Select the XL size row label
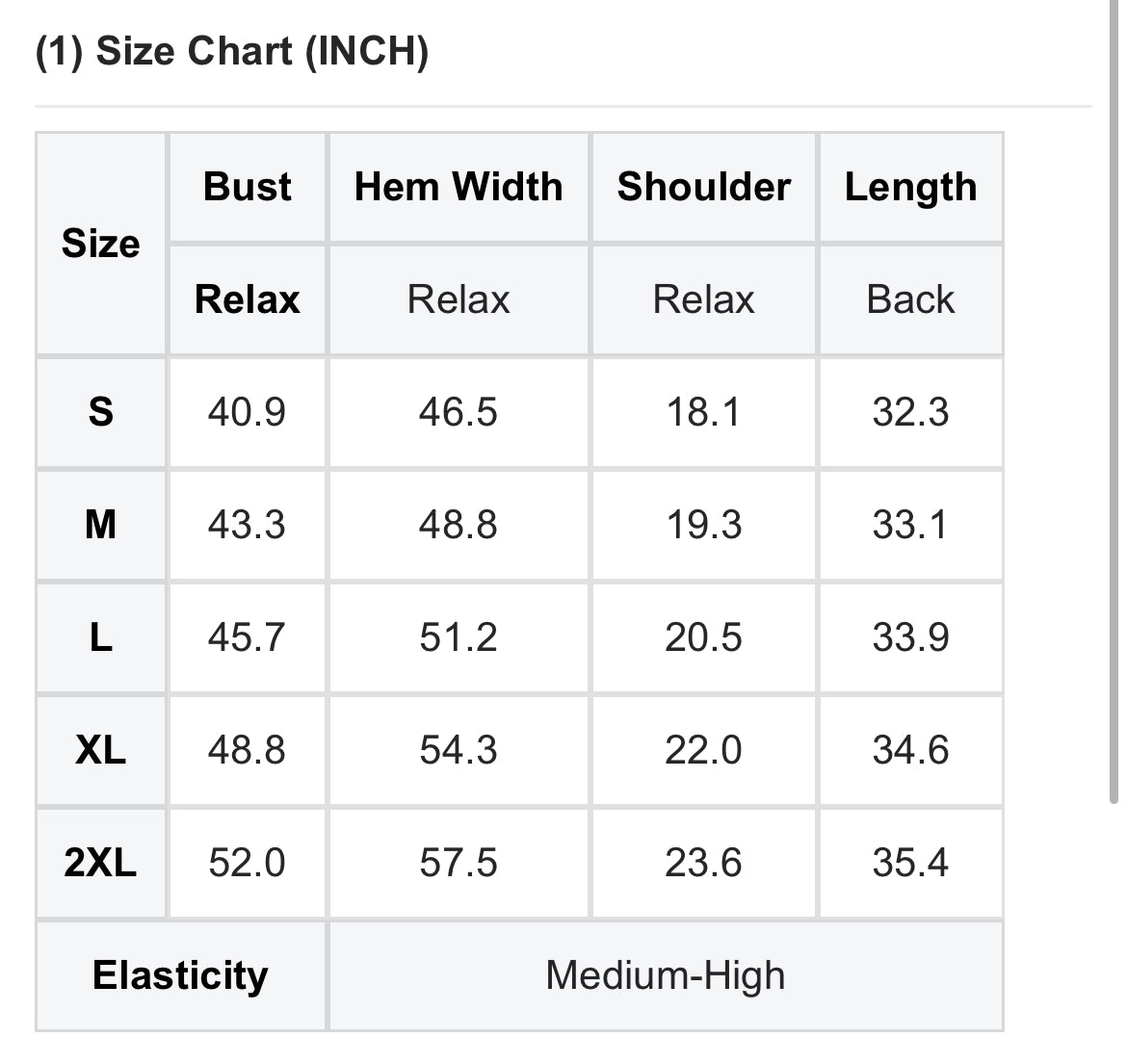This screenshot has height=1064, width=1127. (x=101, y=750)
